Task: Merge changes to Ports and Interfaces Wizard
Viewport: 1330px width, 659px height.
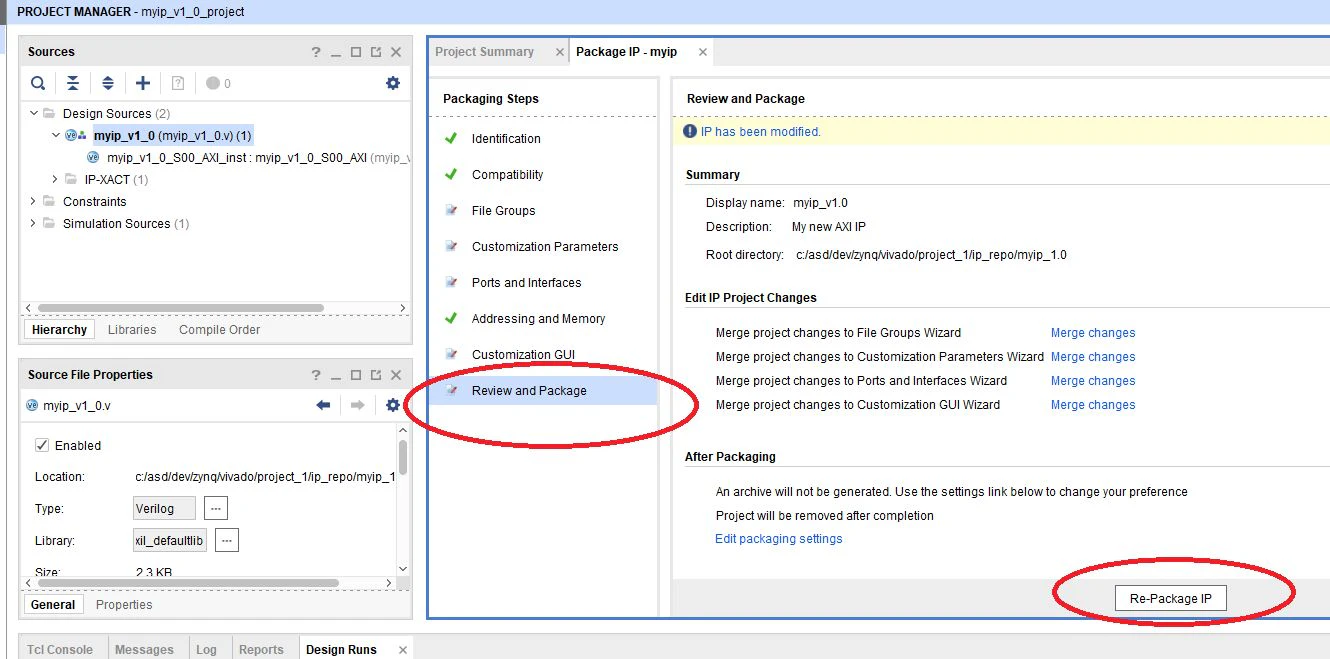Action: pos(1093,381)
